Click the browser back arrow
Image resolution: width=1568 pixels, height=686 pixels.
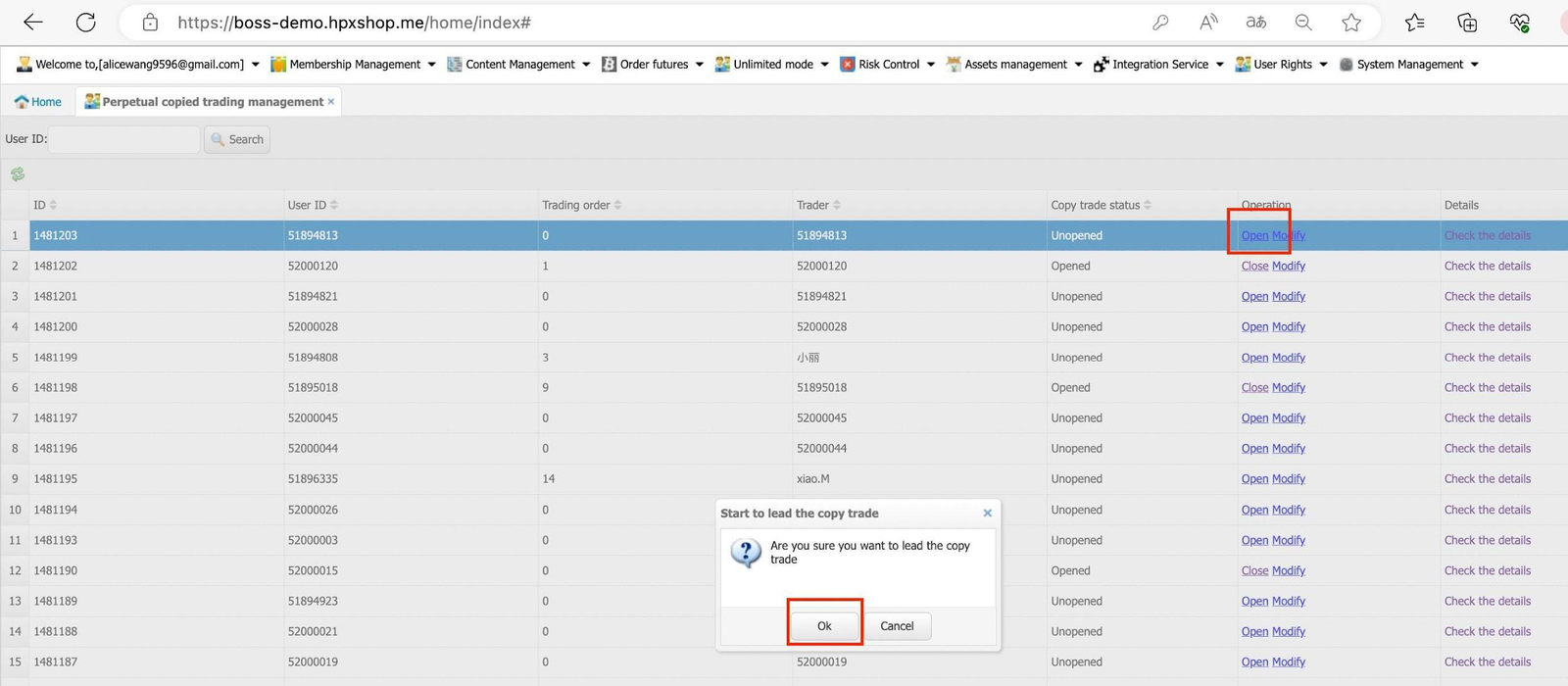point(33,23)
